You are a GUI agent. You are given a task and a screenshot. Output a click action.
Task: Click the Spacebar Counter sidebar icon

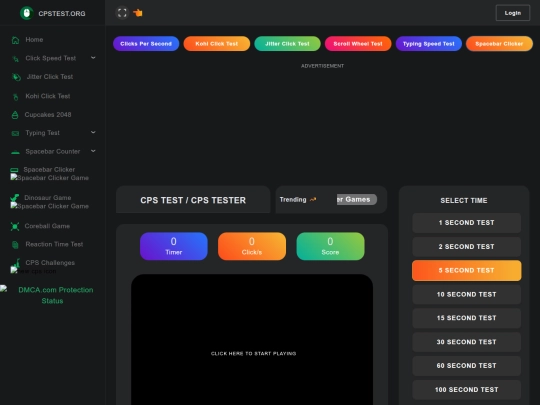coord(15,152)
